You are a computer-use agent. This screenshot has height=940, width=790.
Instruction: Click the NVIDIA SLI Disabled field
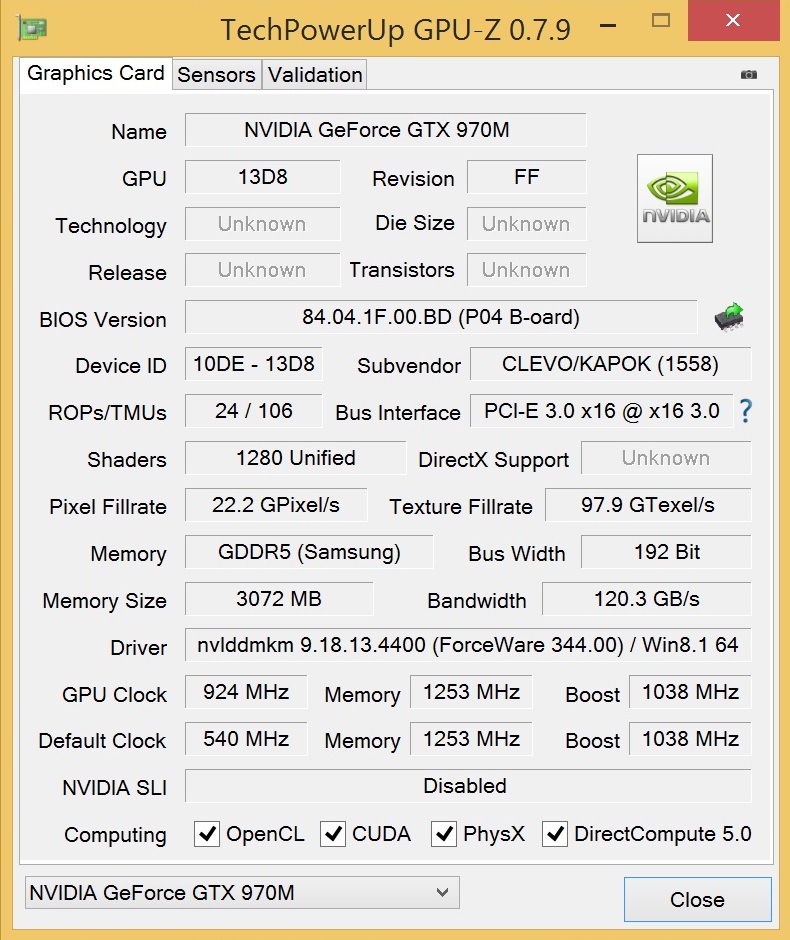(468, 785)
